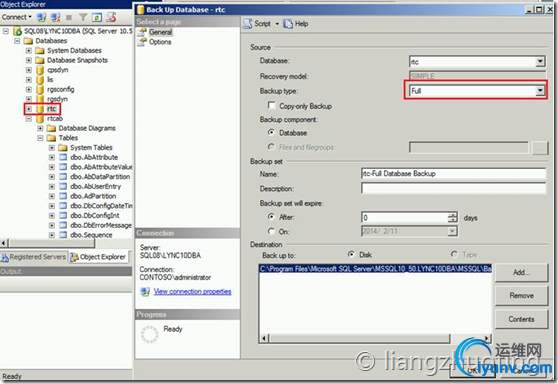Image resolution: width=558 pixels, height=384 pixels.
Task: Expand the System Databases node
Action: (29, 51)
